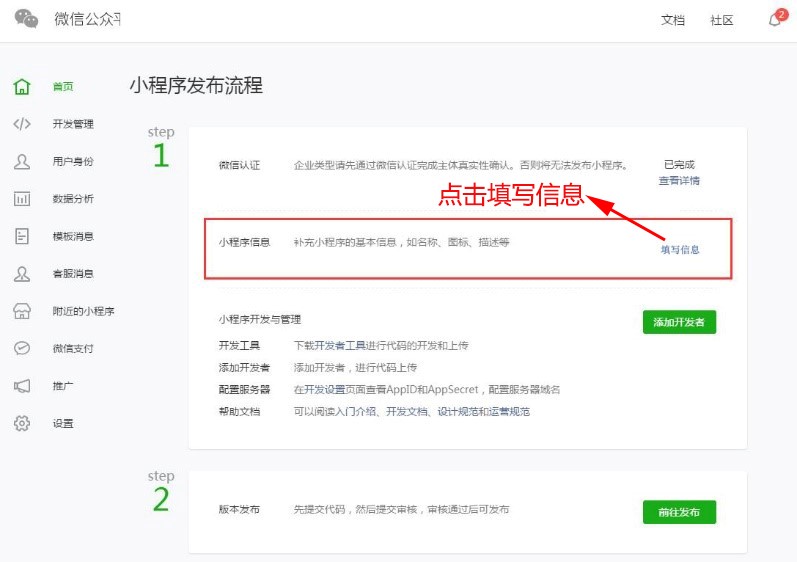Click the megaphone icon for 推广
This screenshot has height=562, width=797.
[x=22, y=386]
